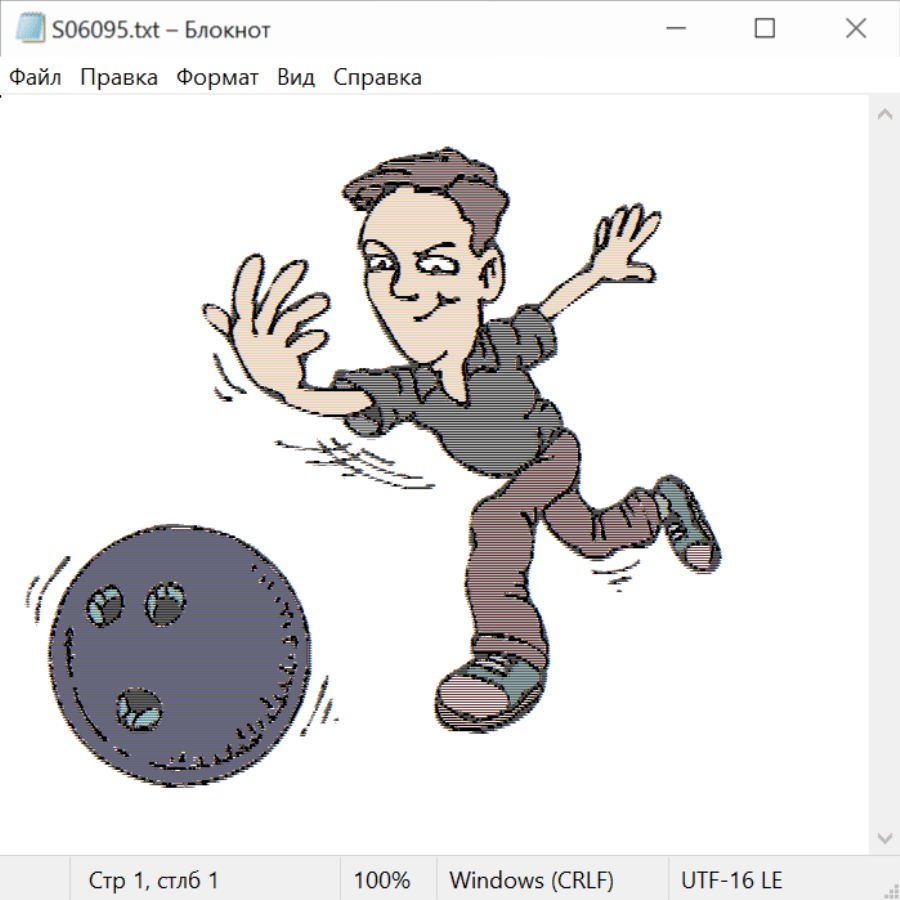Click the Notepad icon in title bar

click(x=30, y=29)
